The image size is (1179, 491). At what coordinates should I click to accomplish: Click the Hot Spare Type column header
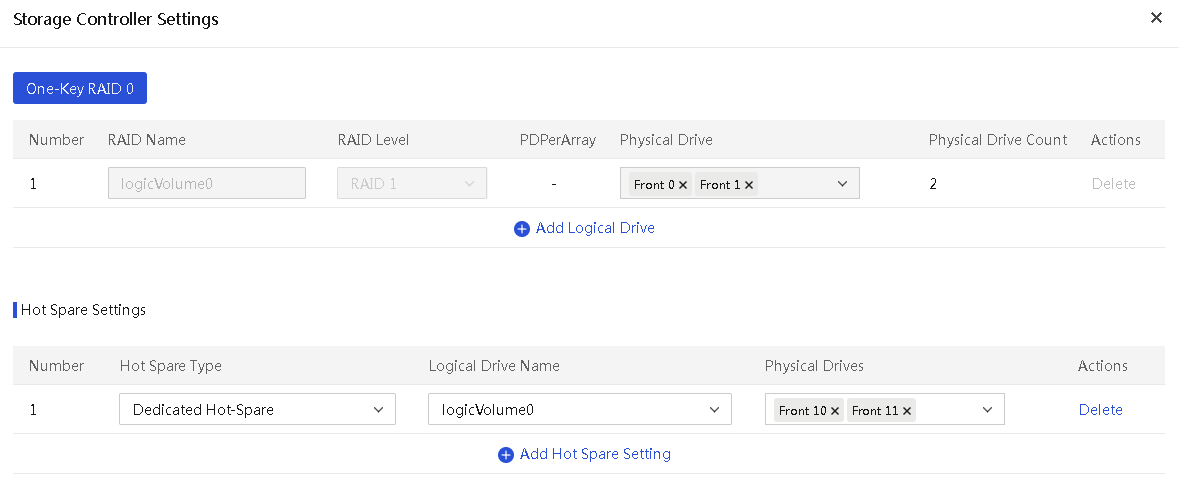tap(171, 366)
